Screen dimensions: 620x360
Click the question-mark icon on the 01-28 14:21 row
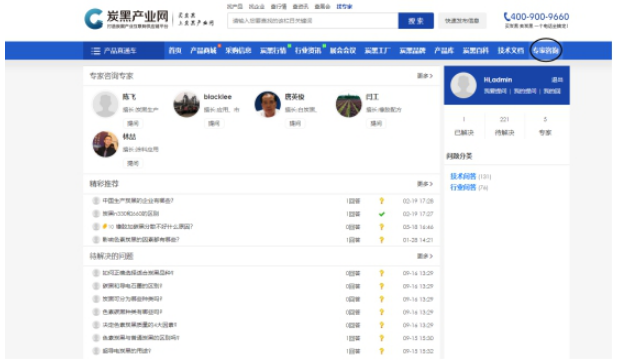[382, 240]
